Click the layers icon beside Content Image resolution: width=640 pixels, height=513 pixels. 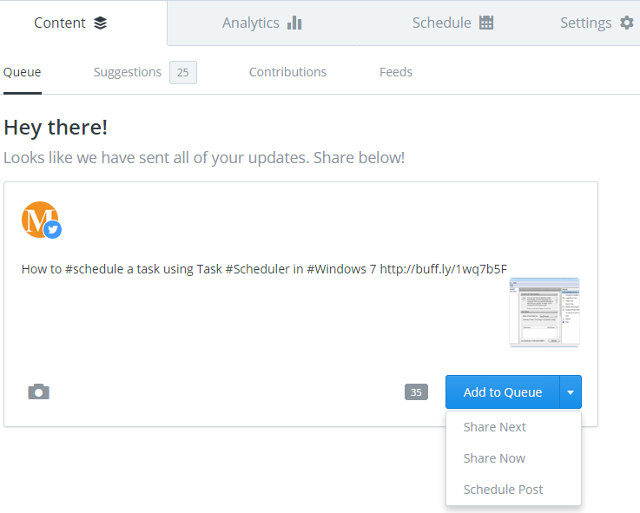[x=100, y=23]
